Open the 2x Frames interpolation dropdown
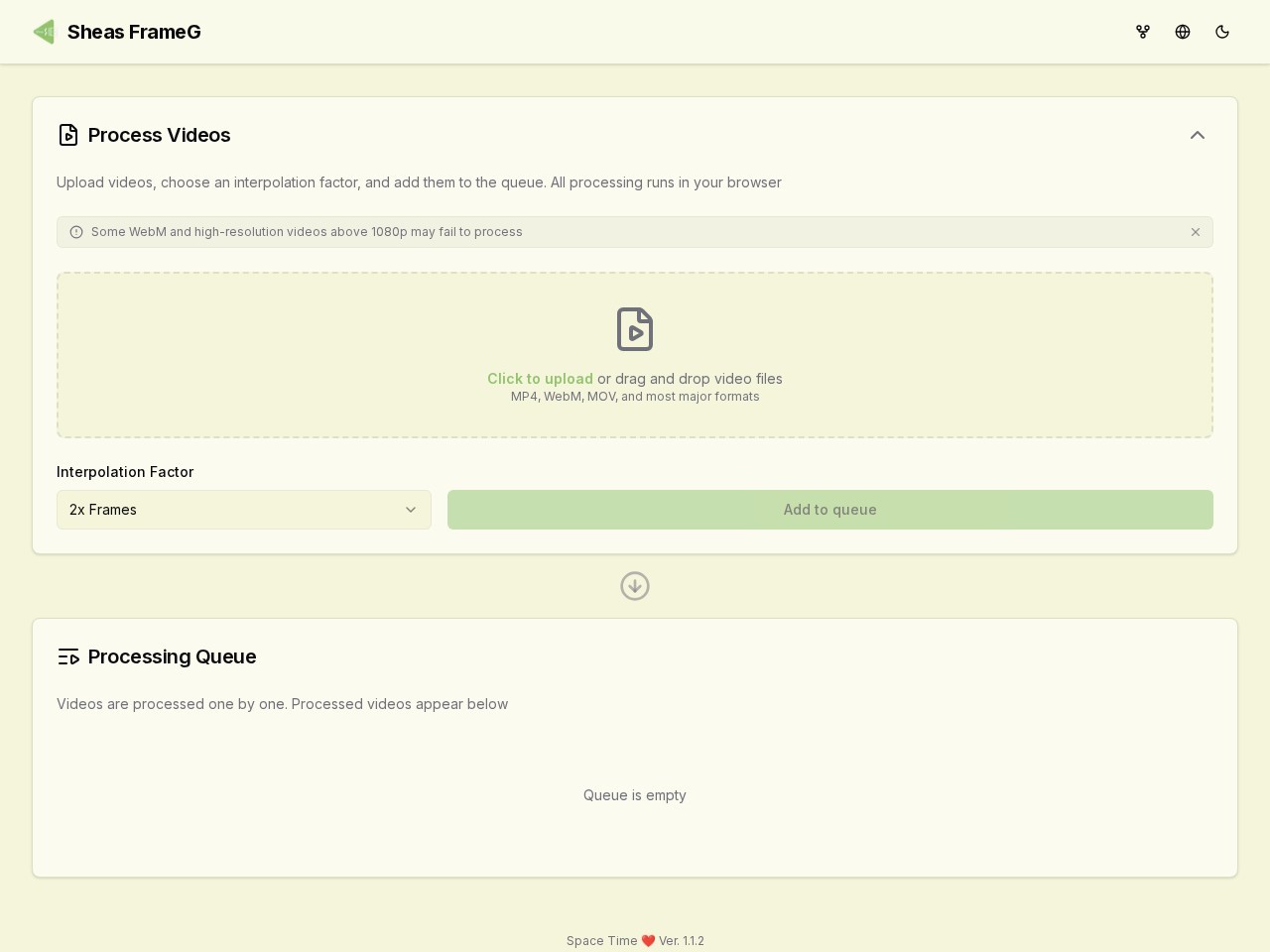Viewport: 1270px width, 952px height. [244, 510]
